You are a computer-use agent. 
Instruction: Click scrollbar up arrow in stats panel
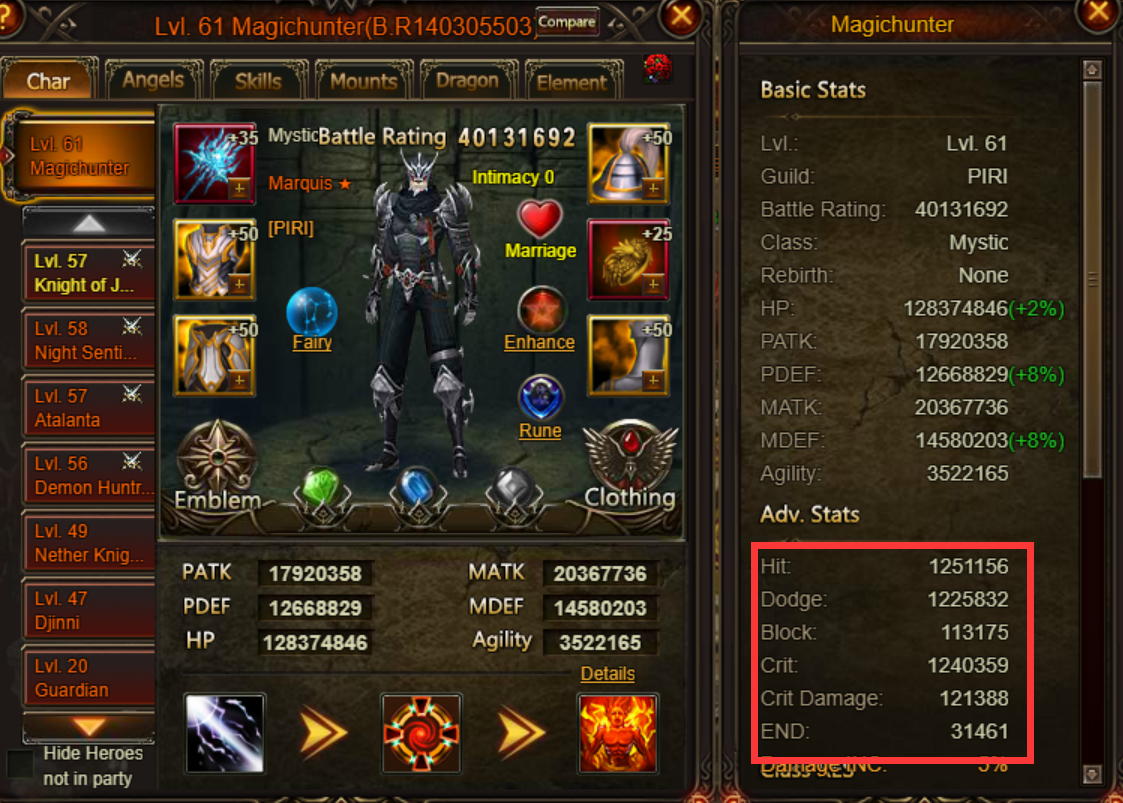click(1091, 69)
